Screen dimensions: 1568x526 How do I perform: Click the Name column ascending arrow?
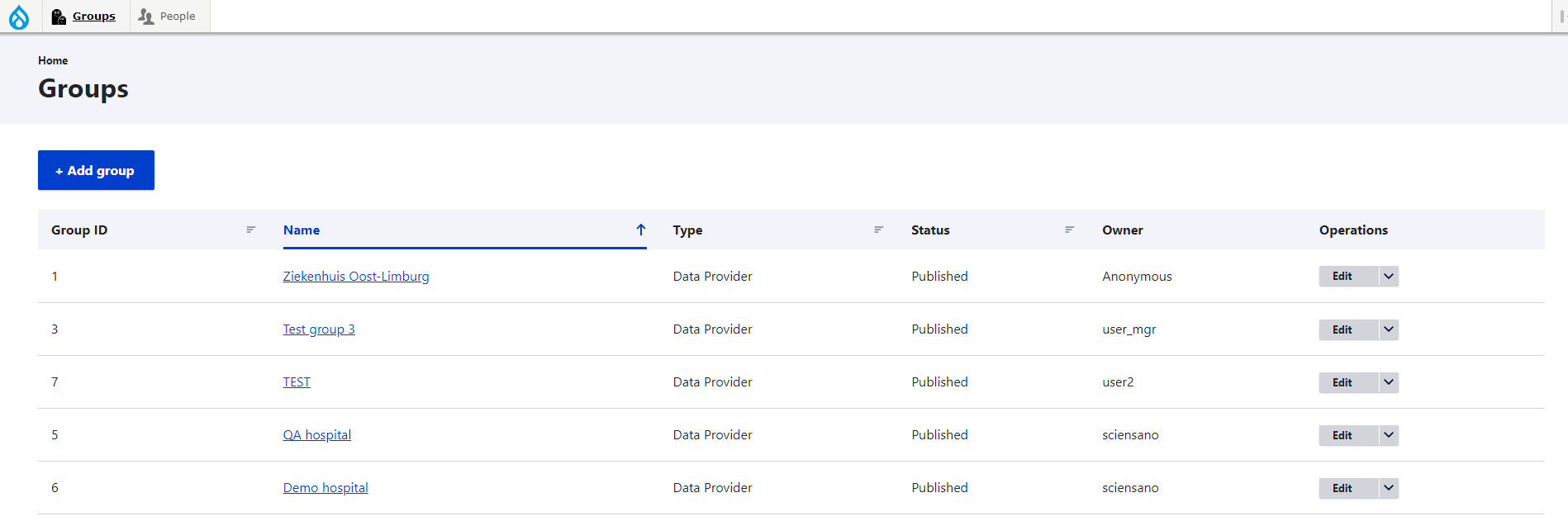pyautogui.click(x=640, y=230)
